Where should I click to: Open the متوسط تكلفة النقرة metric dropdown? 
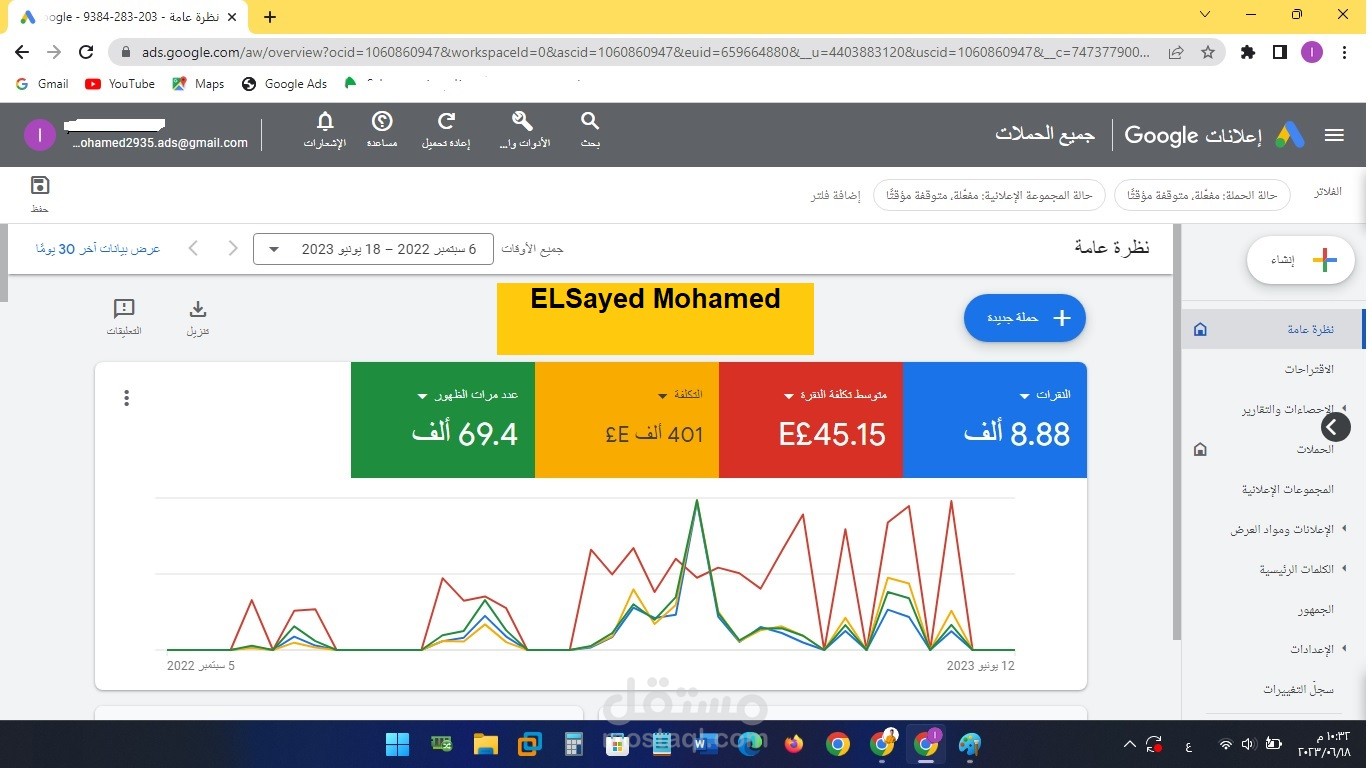tap(790, 396)
